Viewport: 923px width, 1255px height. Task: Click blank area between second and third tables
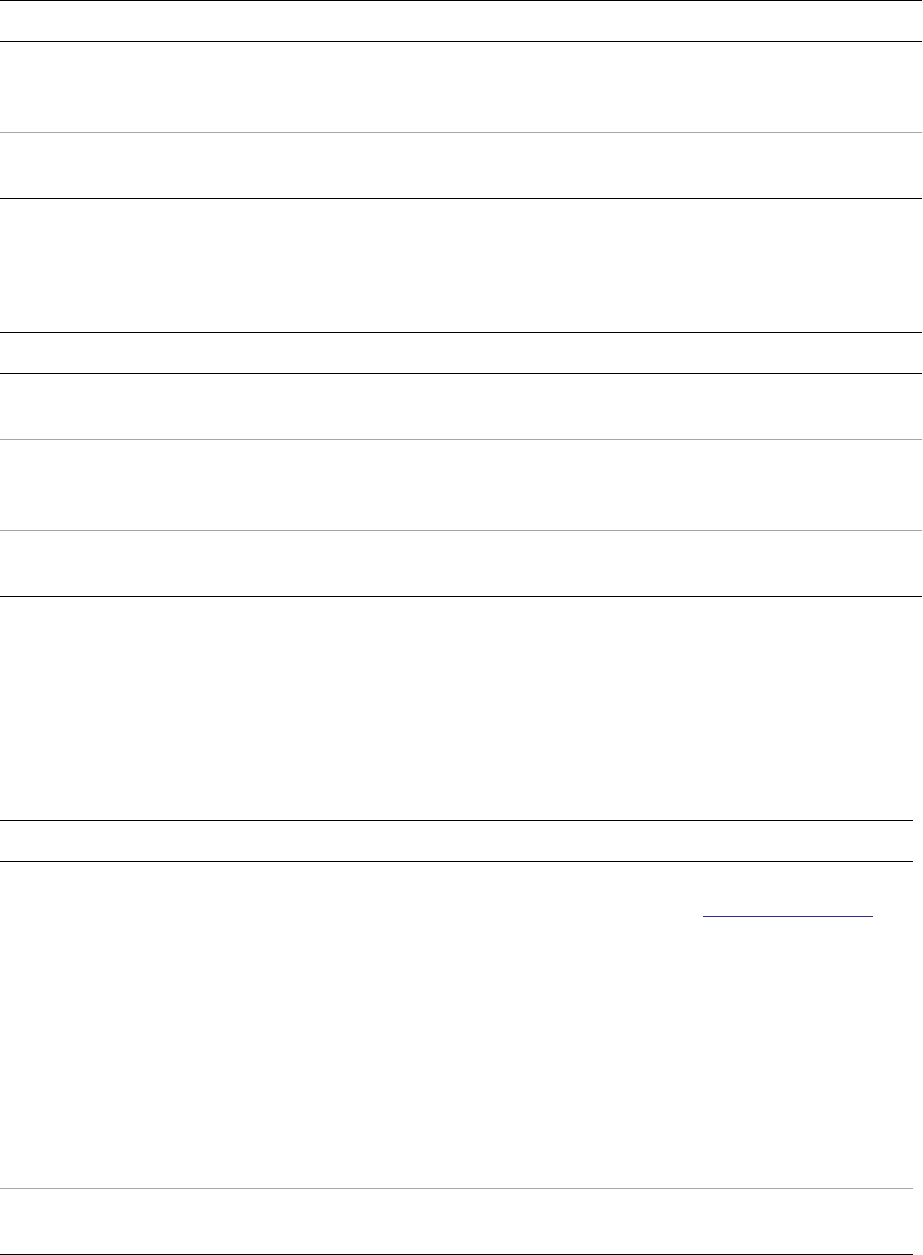pyautogui.click(x=461, y=709)
